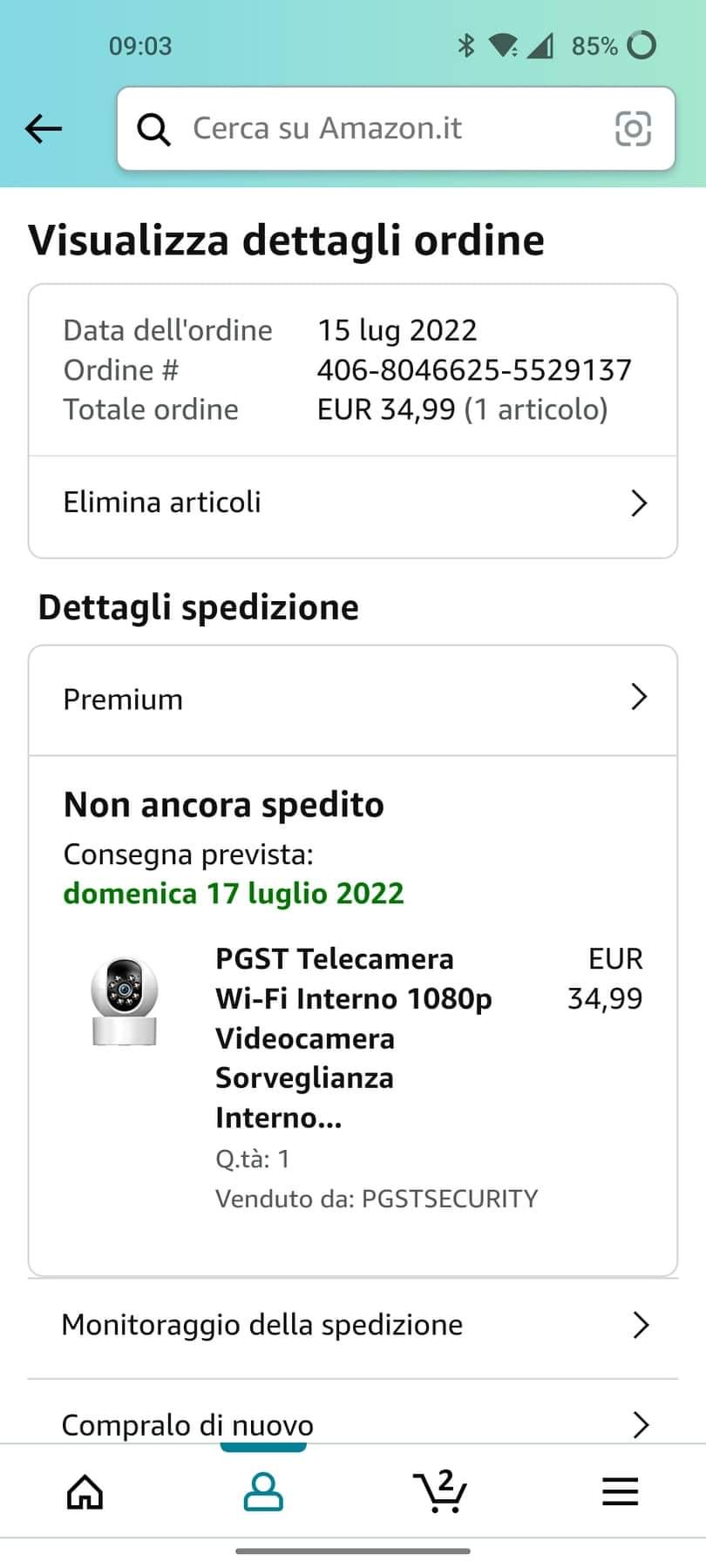Viewport: 706px width, 1568px height.
Task: Tap the Compralo di nuovo link
Action: click(x=187, y=1424)
